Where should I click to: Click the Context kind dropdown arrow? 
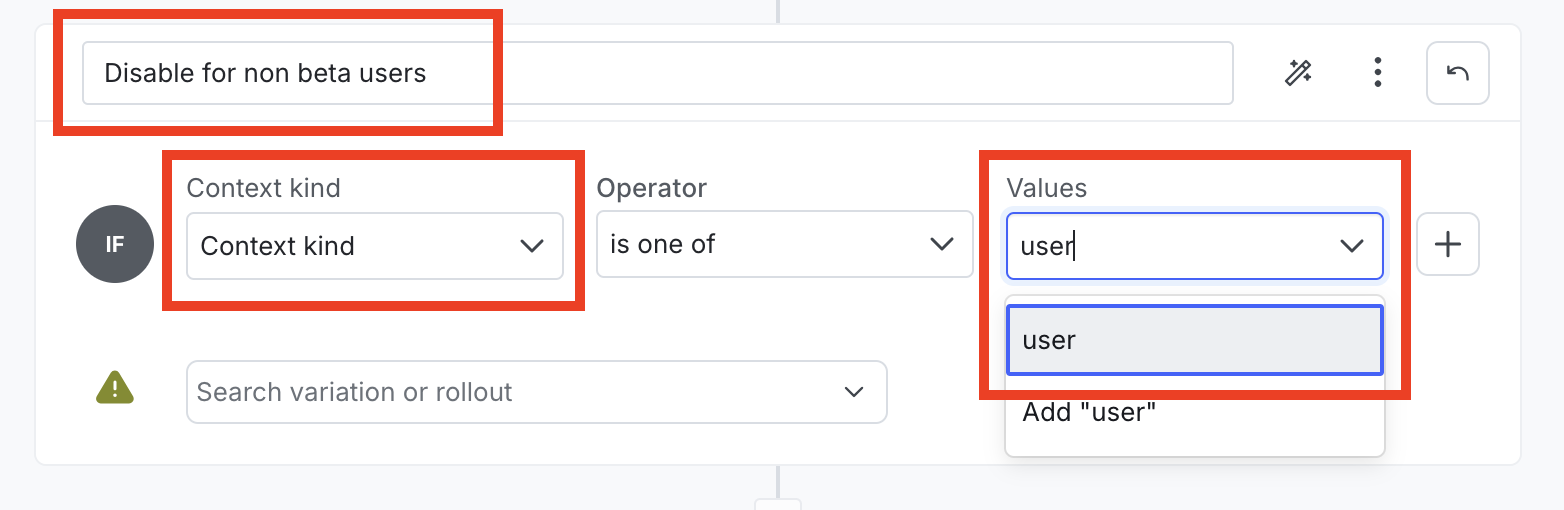point(532,246)
